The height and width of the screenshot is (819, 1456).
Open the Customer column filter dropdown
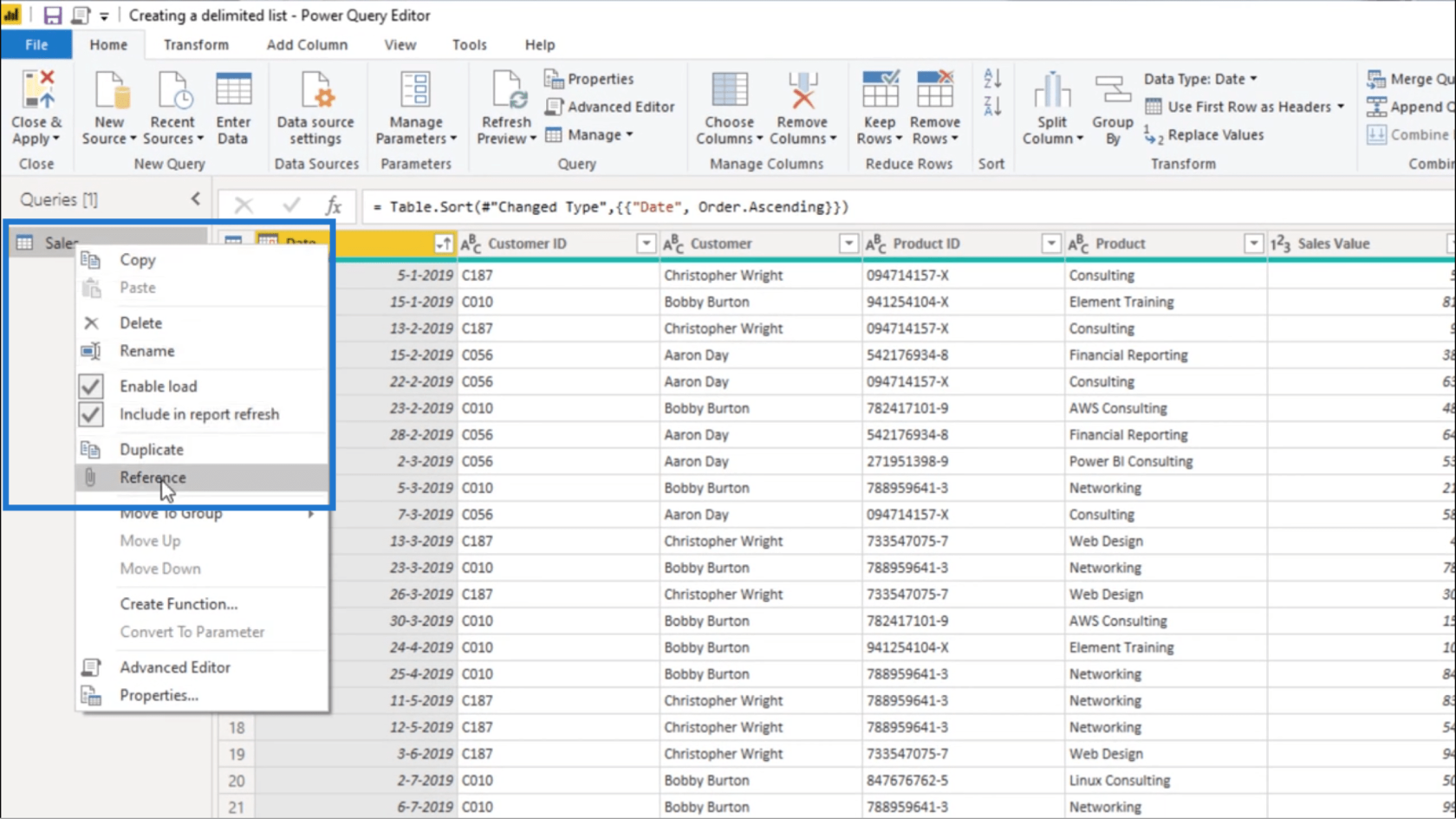click(848, 244)
